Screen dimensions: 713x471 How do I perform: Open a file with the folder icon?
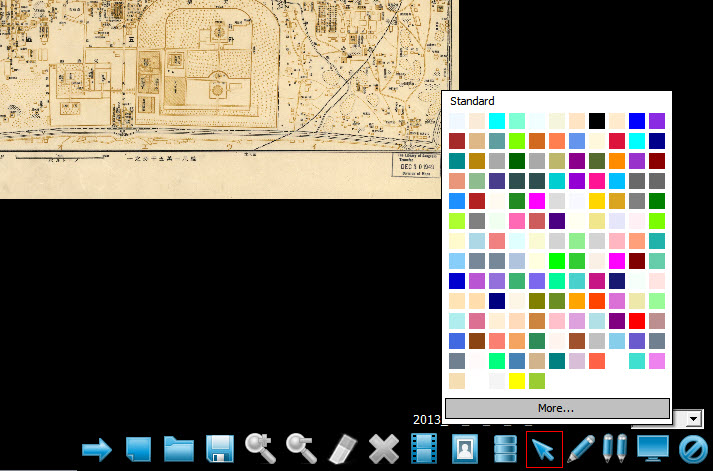point(179,449)
